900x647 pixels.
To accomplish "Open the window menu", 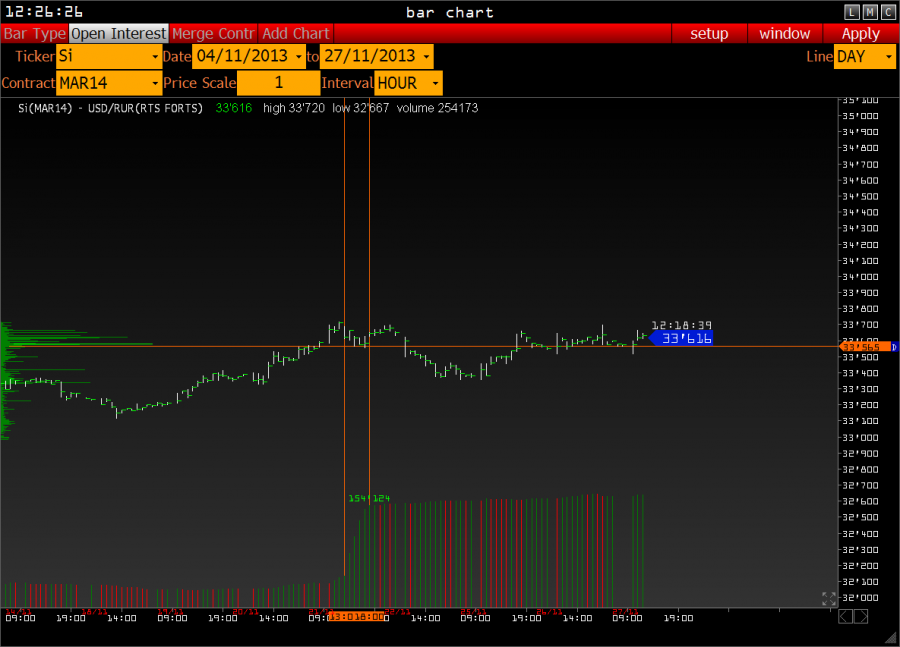I will tap(784, 33).
